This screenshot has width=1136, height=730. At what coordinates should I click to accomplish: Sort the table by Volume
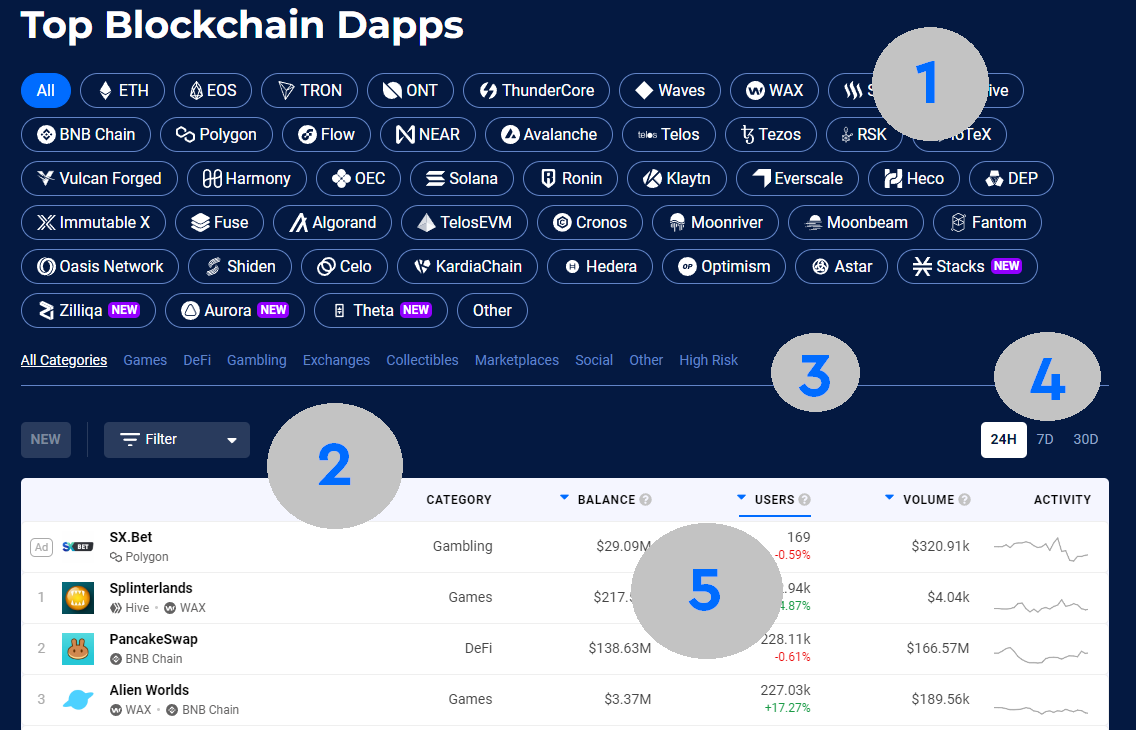pyautogui.click(x=890, y=497)
